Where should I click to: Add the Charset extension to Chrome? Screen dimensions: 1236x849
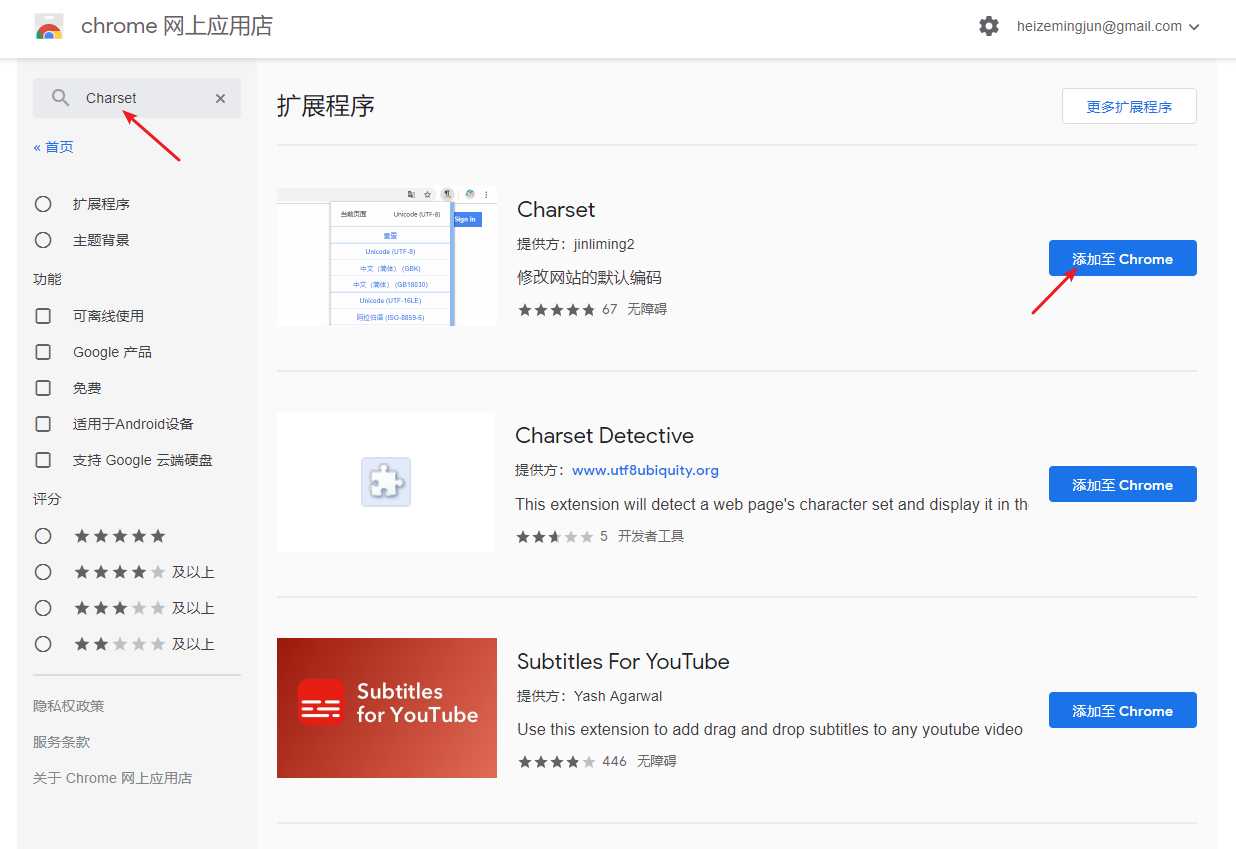pyautogui.click(x=1122, y=258)
